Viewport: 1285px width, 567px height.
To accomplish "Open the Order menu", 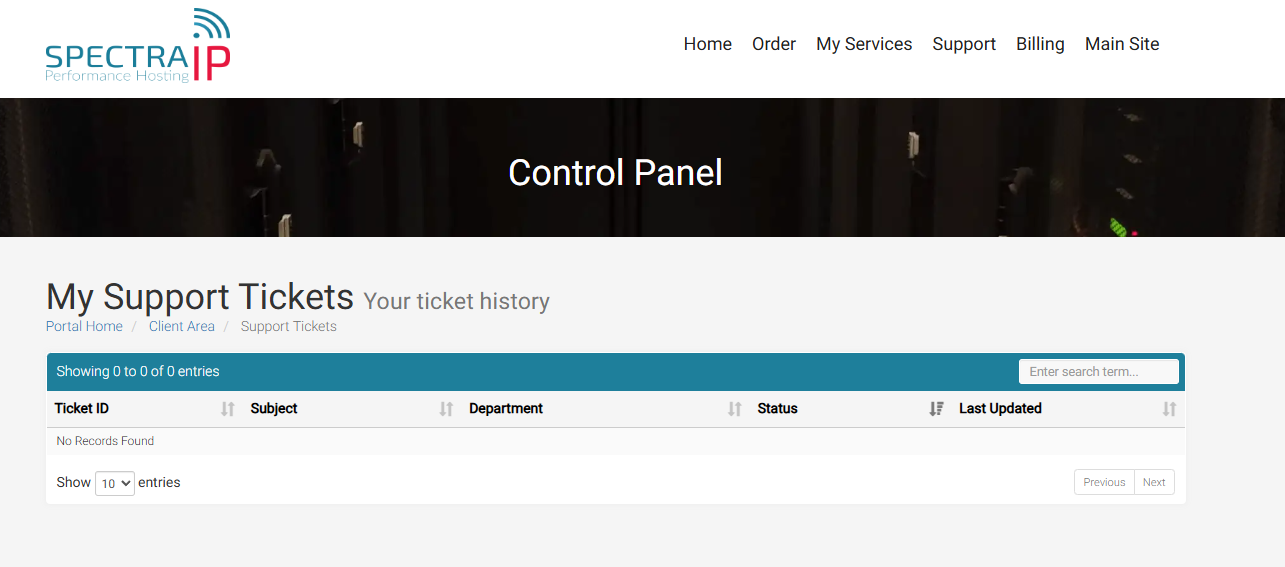I will [774, 44].
